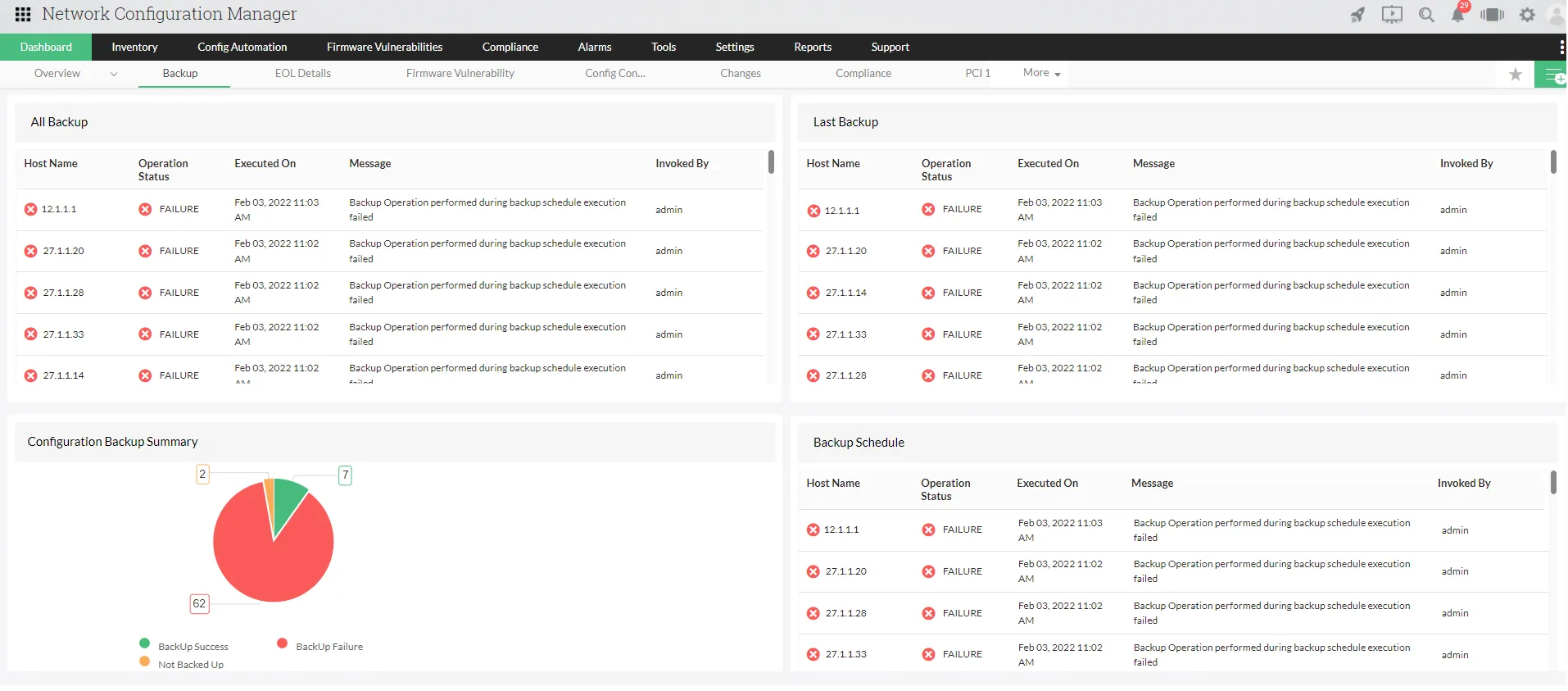
Task: Click the carousel view icon in header
Action: point(1493,15)
